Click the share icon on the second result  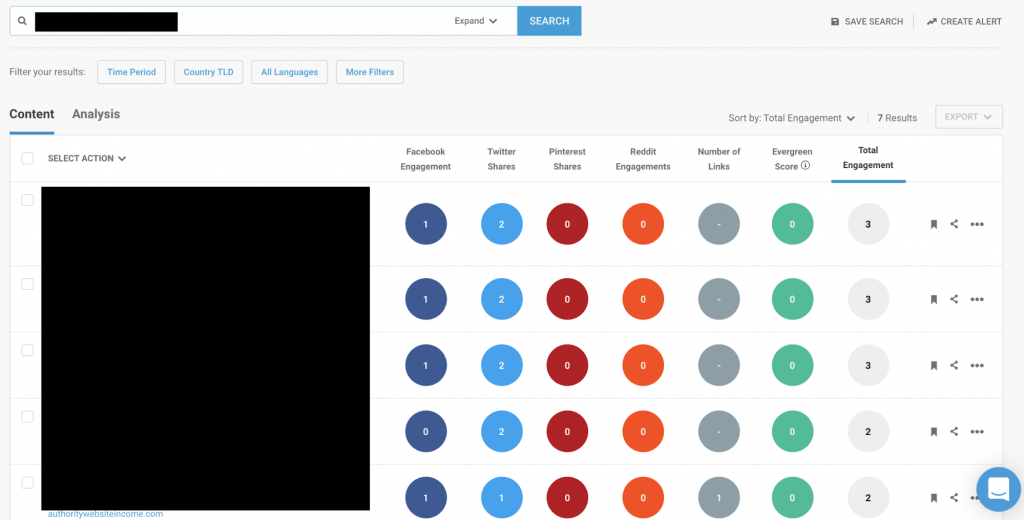(x=954, y=299)
